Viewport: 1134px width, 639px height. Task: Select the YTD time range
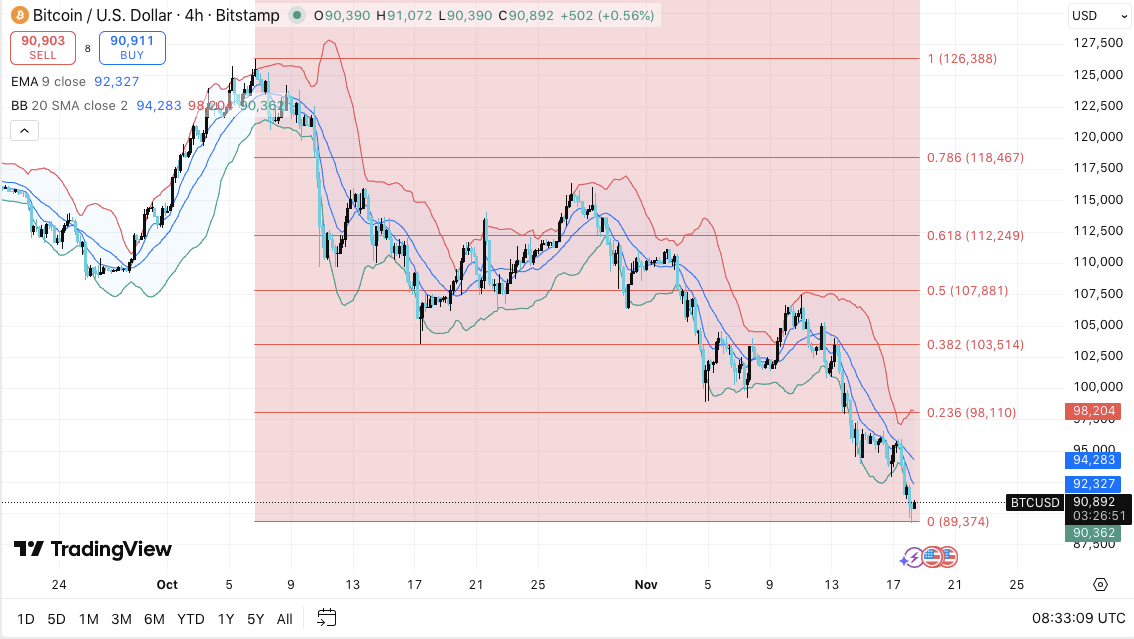point(191,619)
